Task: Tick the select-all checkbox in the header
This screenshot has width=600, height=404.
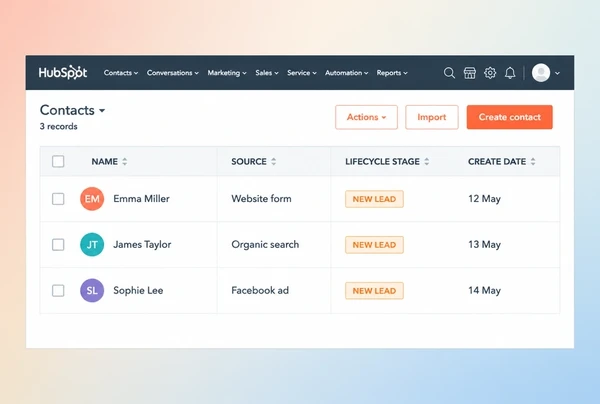Action: coord(58,161)
